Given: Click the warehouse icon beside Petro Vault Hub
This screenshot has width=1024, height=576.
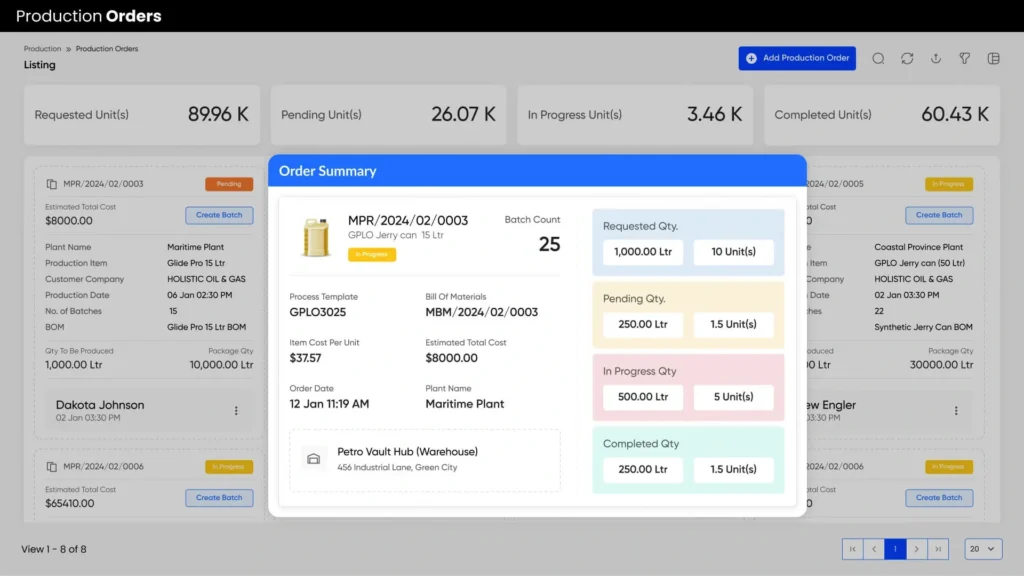Looking at the screenshot, I should click(314, 459).
